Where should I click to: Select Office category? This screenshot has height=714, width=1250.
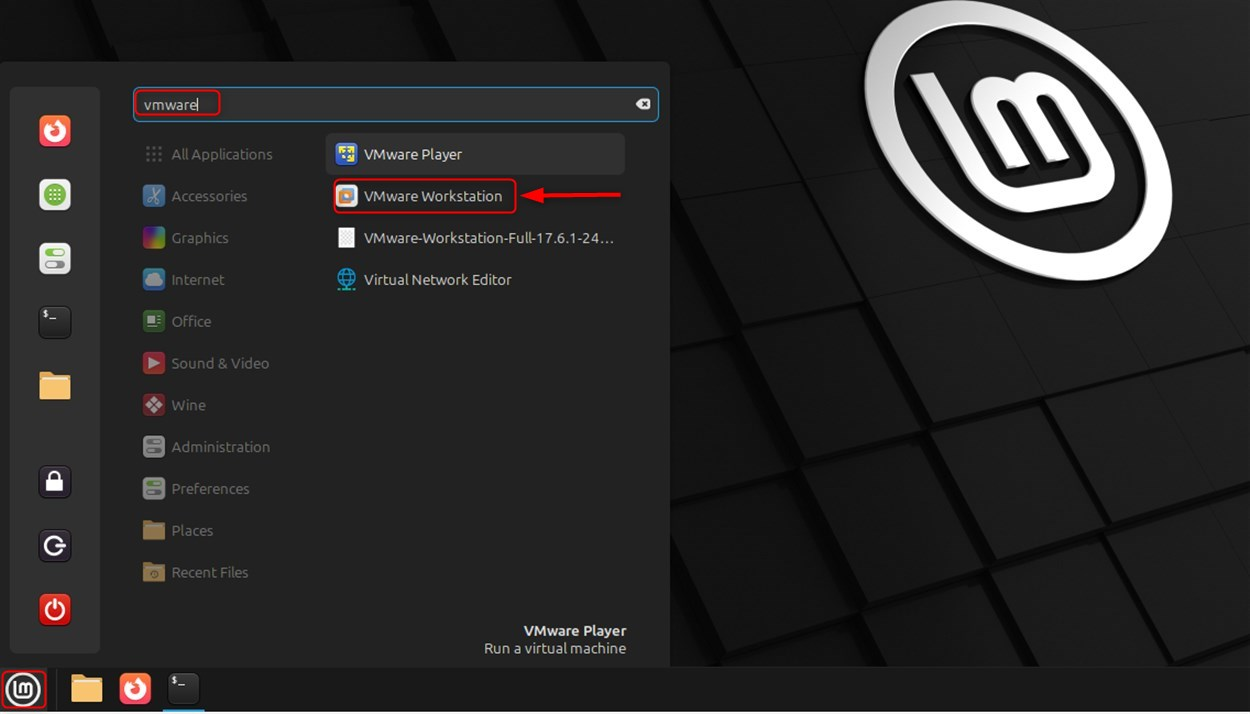pos(177,322)
